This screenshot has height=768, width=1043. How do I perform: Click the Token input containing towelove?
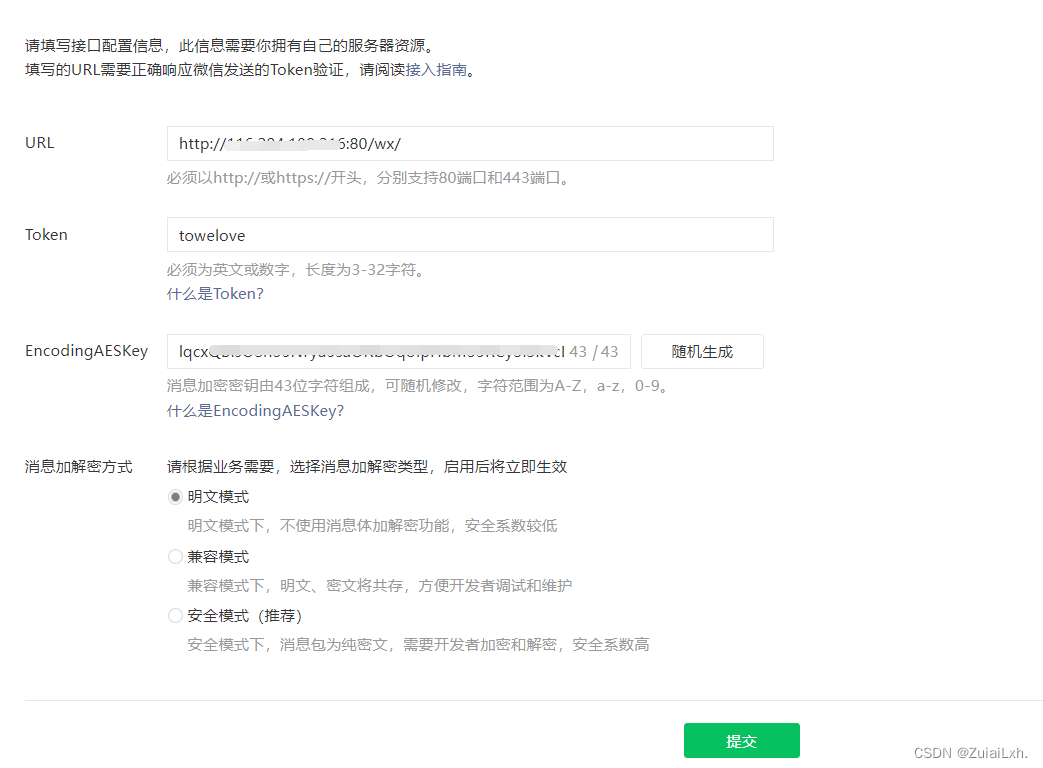click(470, 235)
